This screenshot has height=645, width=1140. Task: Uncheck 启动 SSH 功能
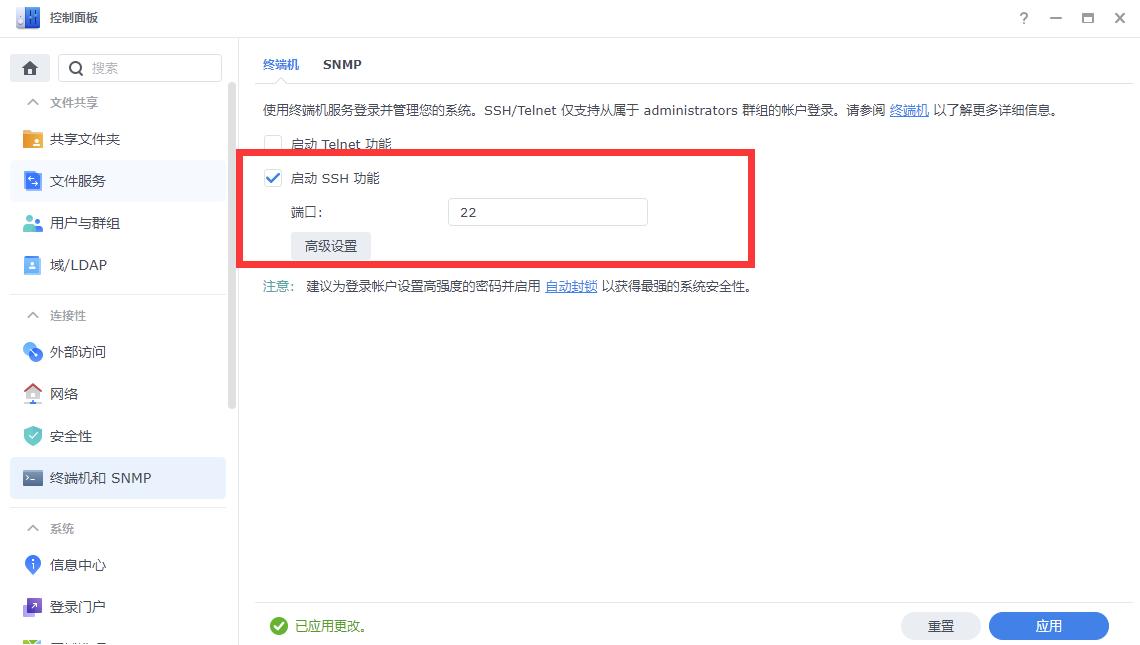(272, 178)
